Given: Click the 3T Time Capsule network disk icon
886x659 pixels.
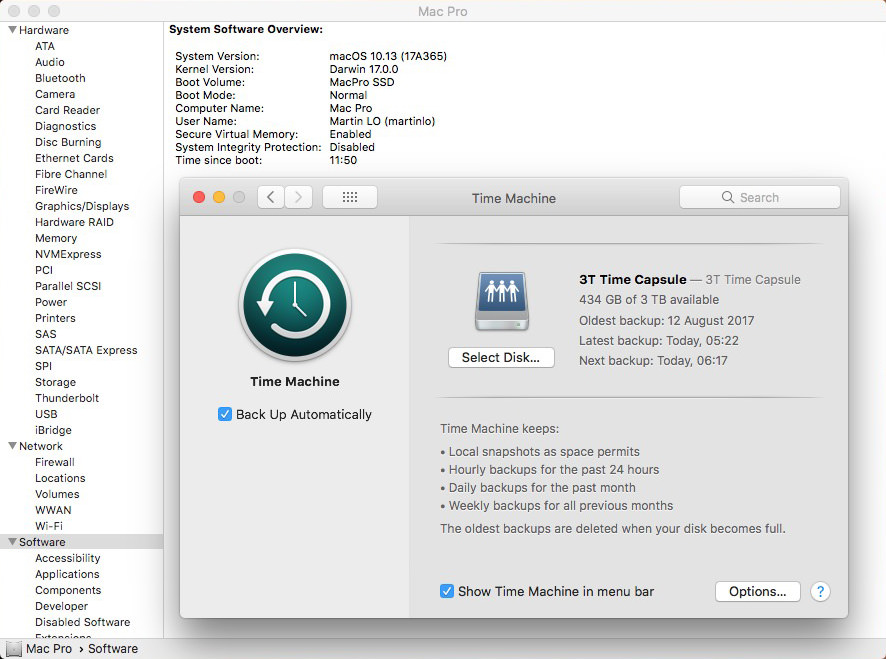Looking at the screenshot, I should pyautogui.click(x=502, y=301).
